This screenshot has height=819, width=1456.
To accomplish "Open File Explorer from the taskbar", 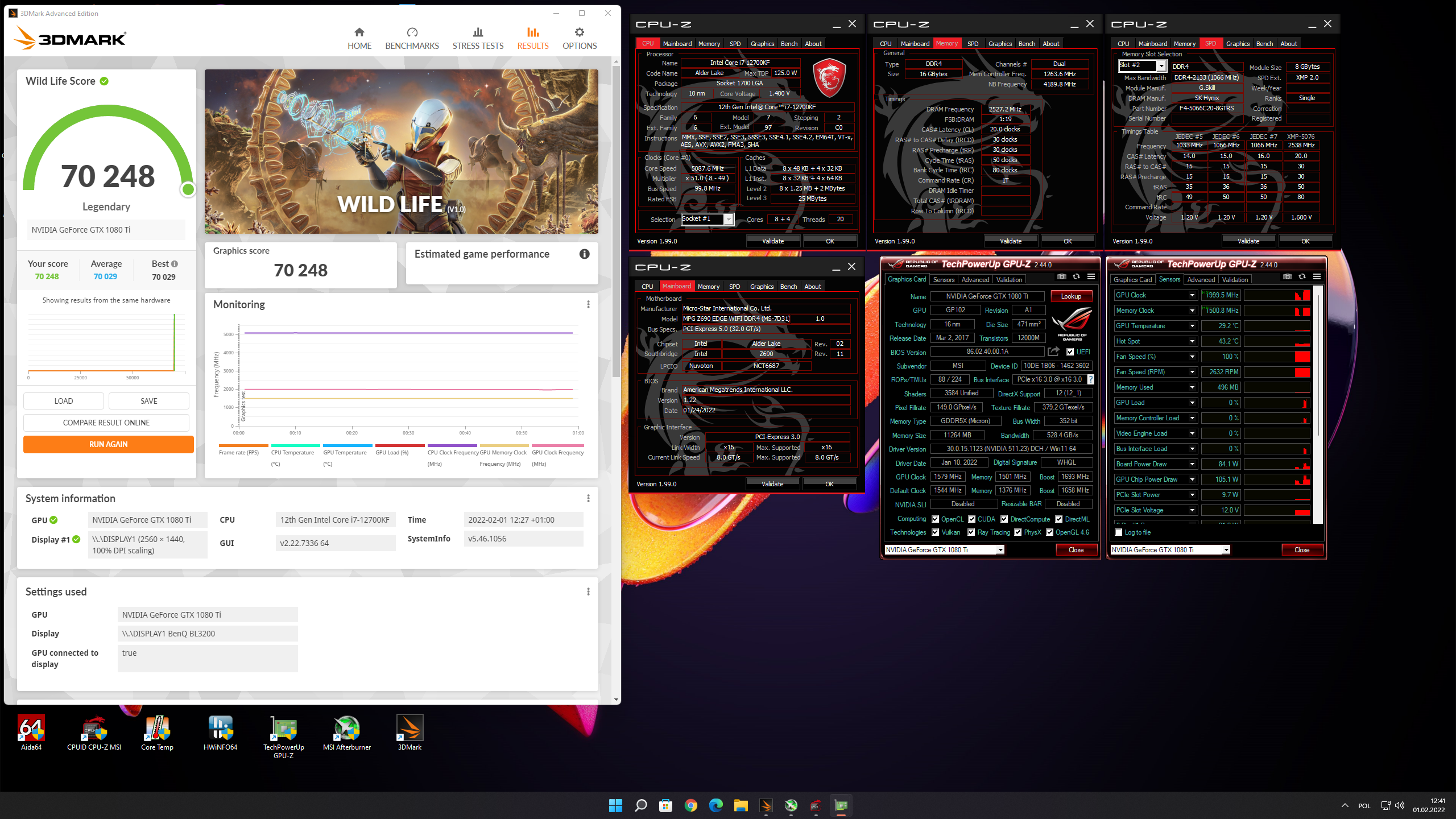I will 741,805.
